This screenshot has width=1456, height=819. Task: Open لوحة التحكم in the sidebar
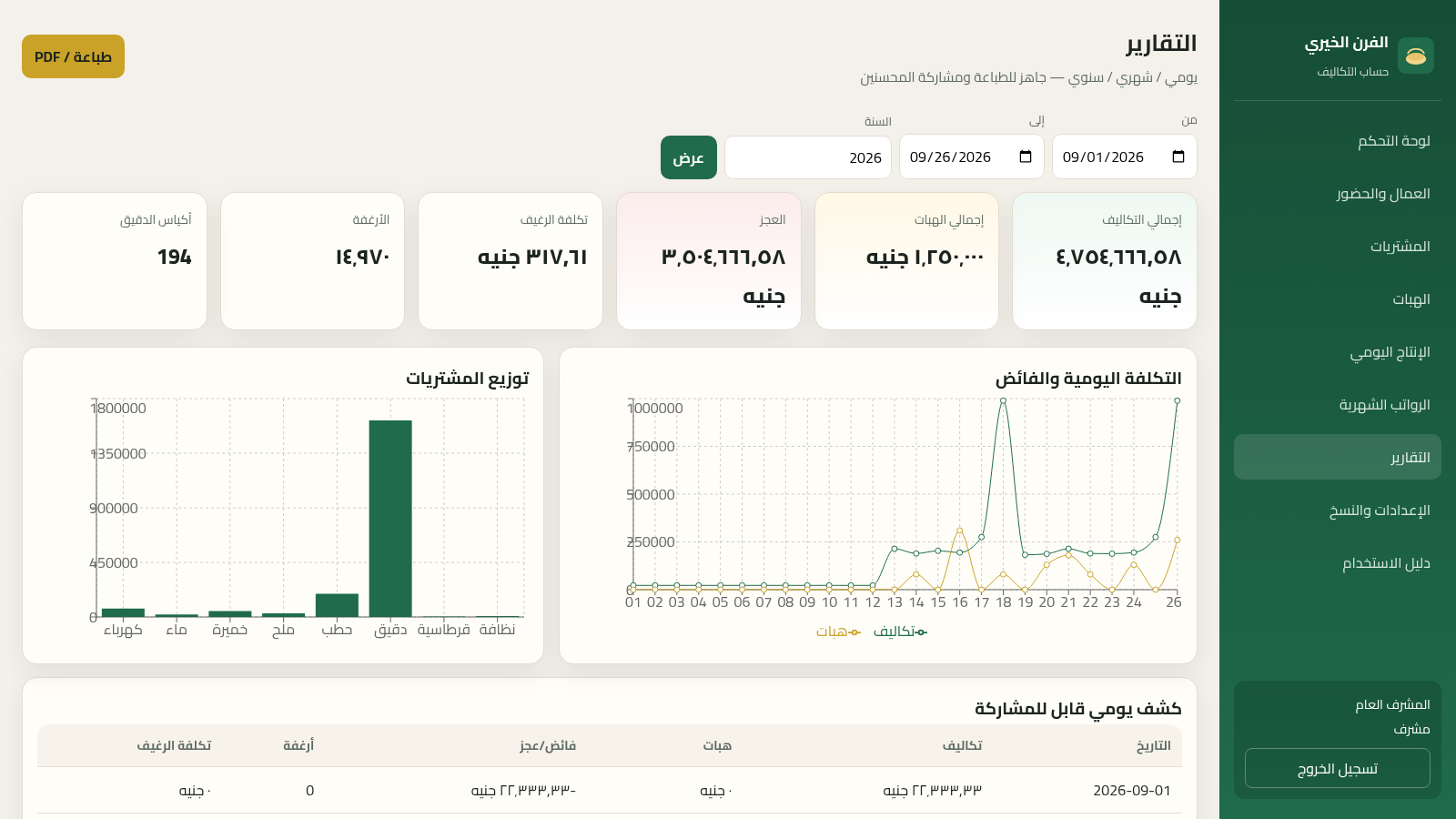[x=1338, y=140]
